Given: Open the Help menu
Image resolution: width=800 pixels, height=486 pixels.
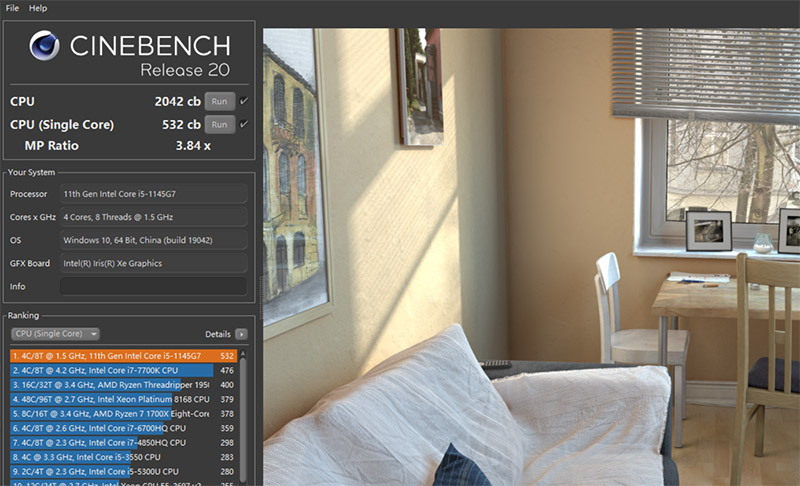Looking at the screenshot, I should (38, 8).
